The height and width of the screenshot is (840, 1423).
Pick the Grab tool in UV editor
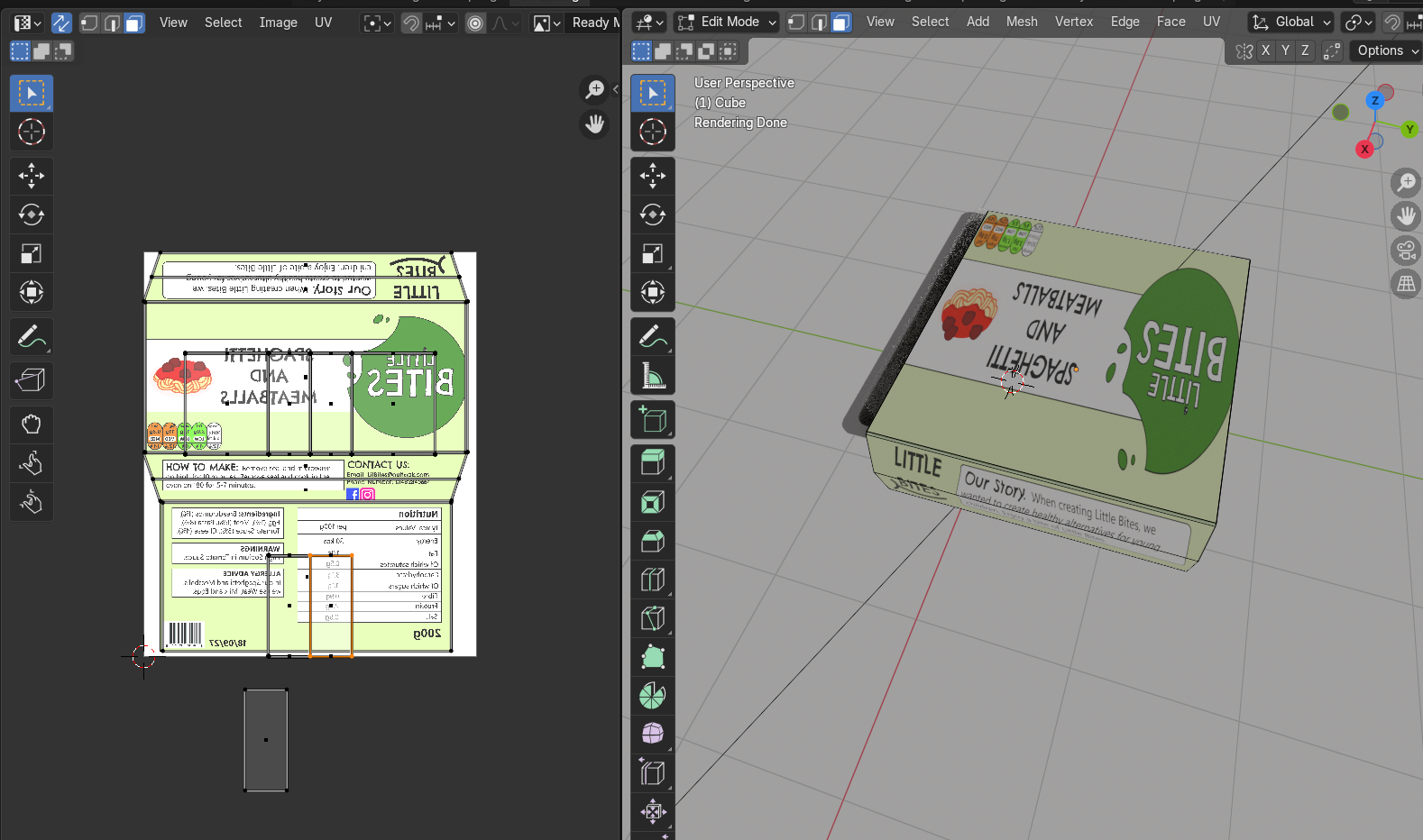click(x=31, y=425)
